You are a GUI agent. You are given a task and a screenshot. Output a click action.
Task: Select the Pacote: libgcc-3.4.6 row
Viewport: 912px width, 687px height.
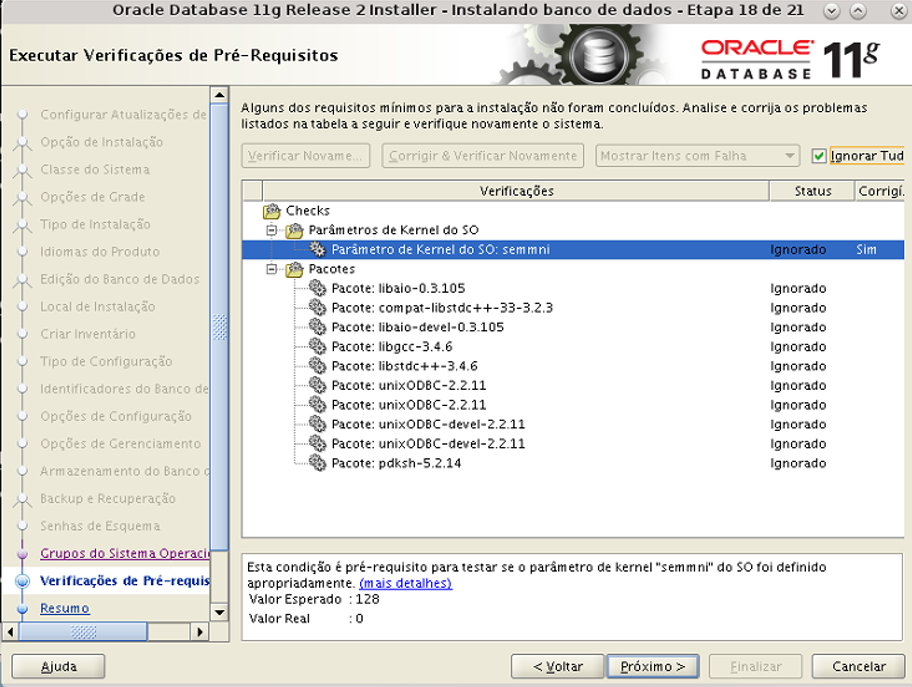[x=573, y=347]
